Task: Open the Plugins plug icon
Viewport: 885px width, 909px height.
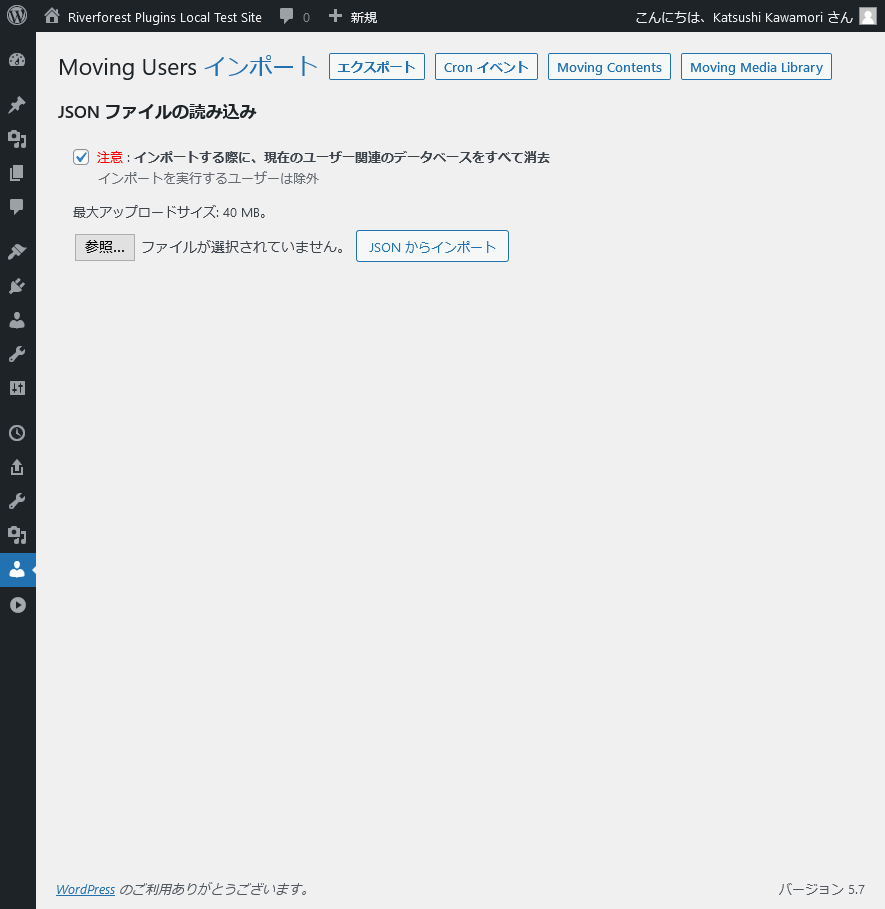Action: point(17,286)
